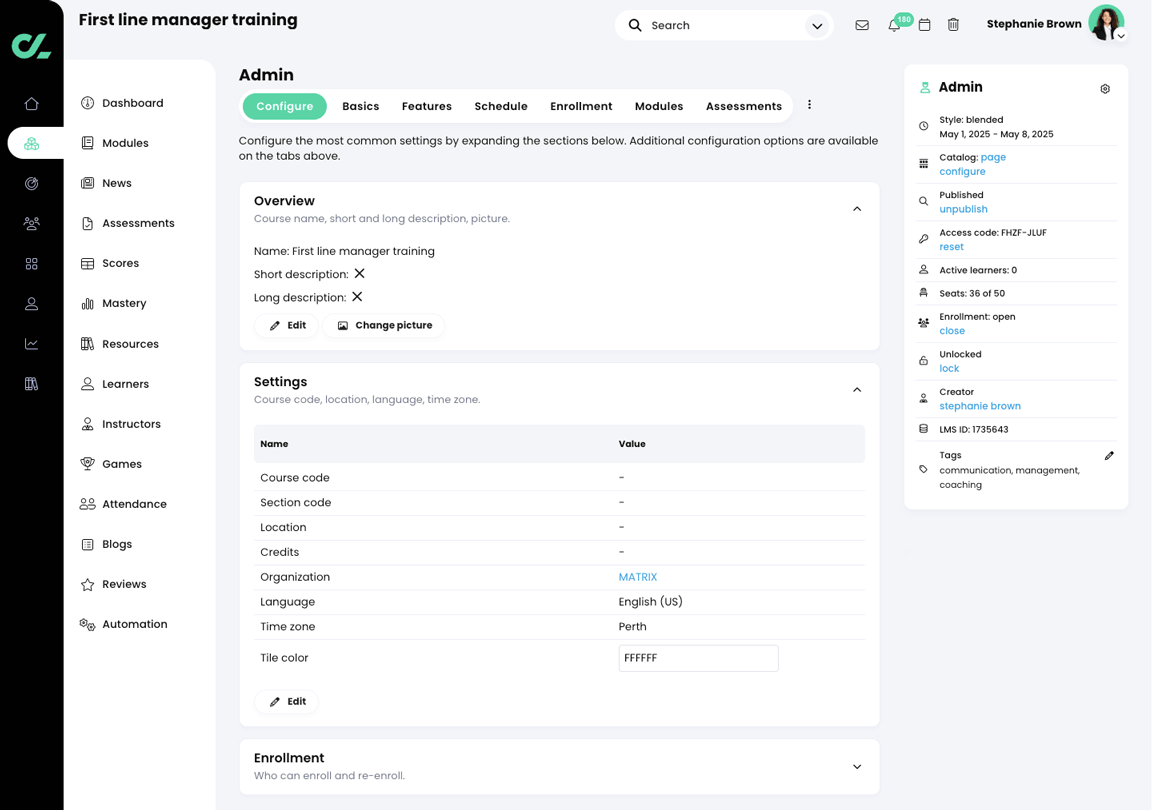Screen dimensions: 1152x810
Task: Expand the Enrollment section
Action: click(x=857, y=767)
